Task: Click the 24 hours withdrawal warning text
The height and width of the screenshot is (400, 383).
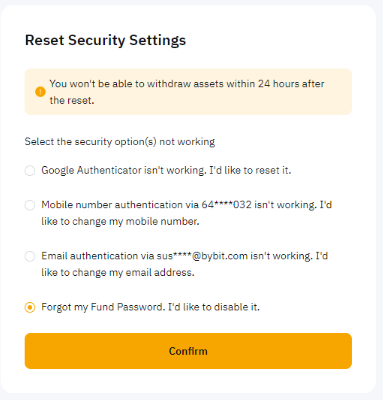Action: [x=187, y=92]
